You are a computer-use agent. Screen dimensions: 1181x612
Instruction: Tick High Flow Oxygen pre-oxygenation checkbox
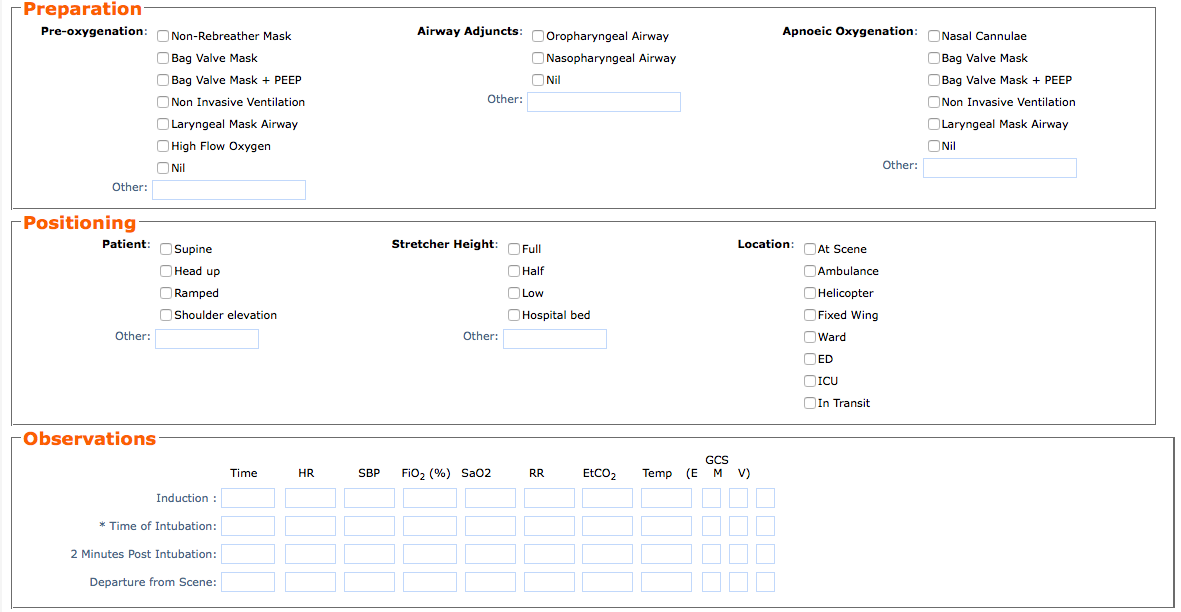(x=163, y=146)
